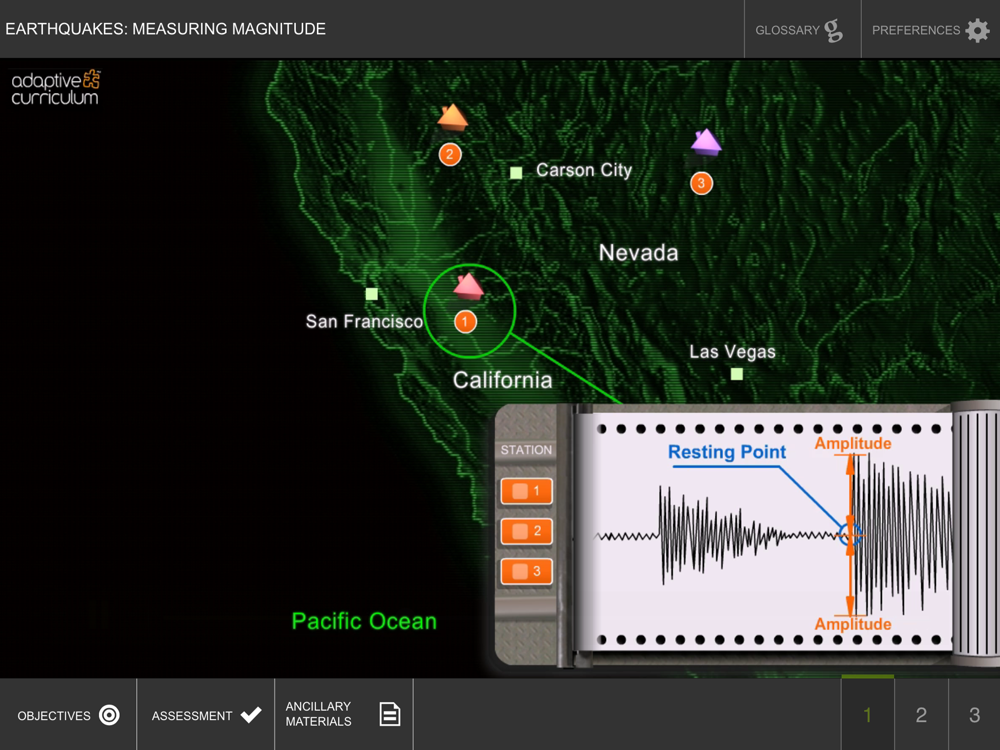
Task: Toggle Station 2 seismograph button
Action: pos(526,531)
